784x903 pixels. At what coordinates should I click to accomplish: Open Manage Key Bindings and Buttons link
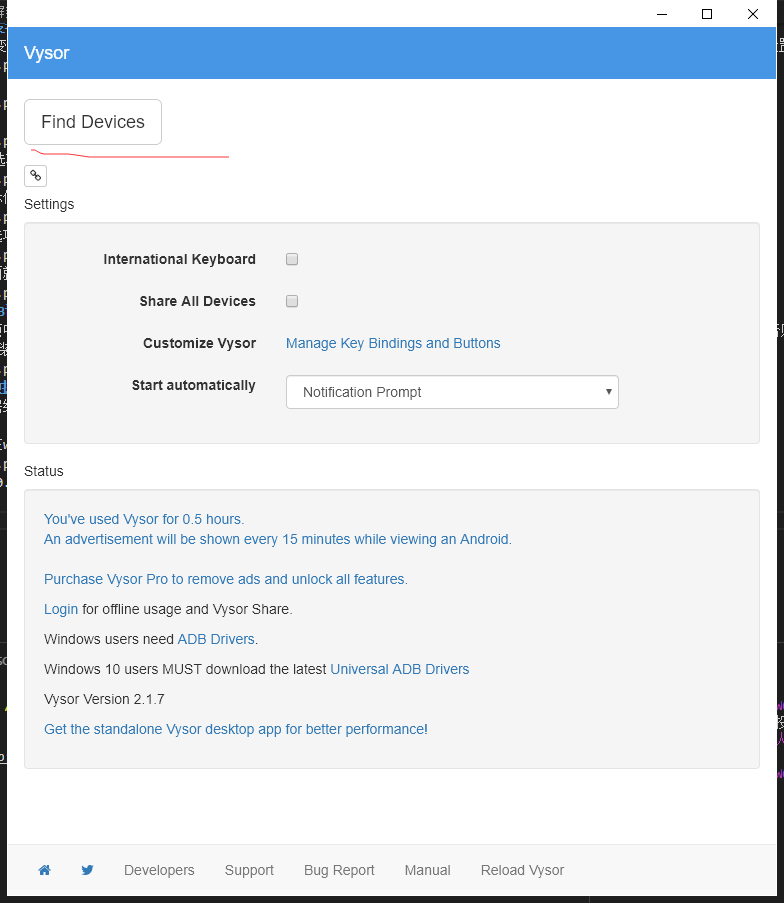pyautogui.click(x=393, y=343)
